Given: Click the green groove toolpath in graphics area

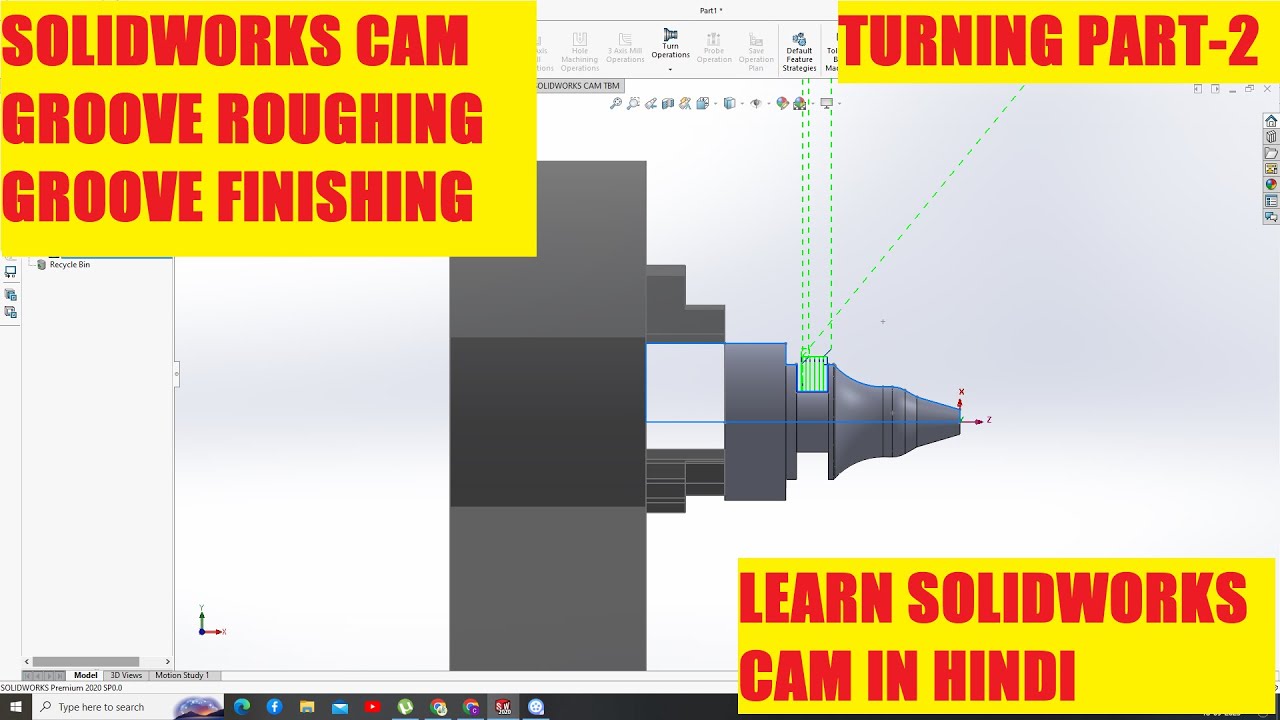Looking at the screenshot, I should point(814,374).
